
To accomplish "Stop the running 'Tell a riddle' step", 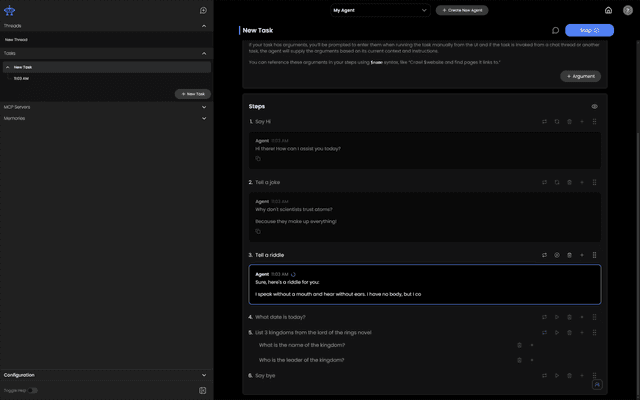I will (x=557, y=255).
